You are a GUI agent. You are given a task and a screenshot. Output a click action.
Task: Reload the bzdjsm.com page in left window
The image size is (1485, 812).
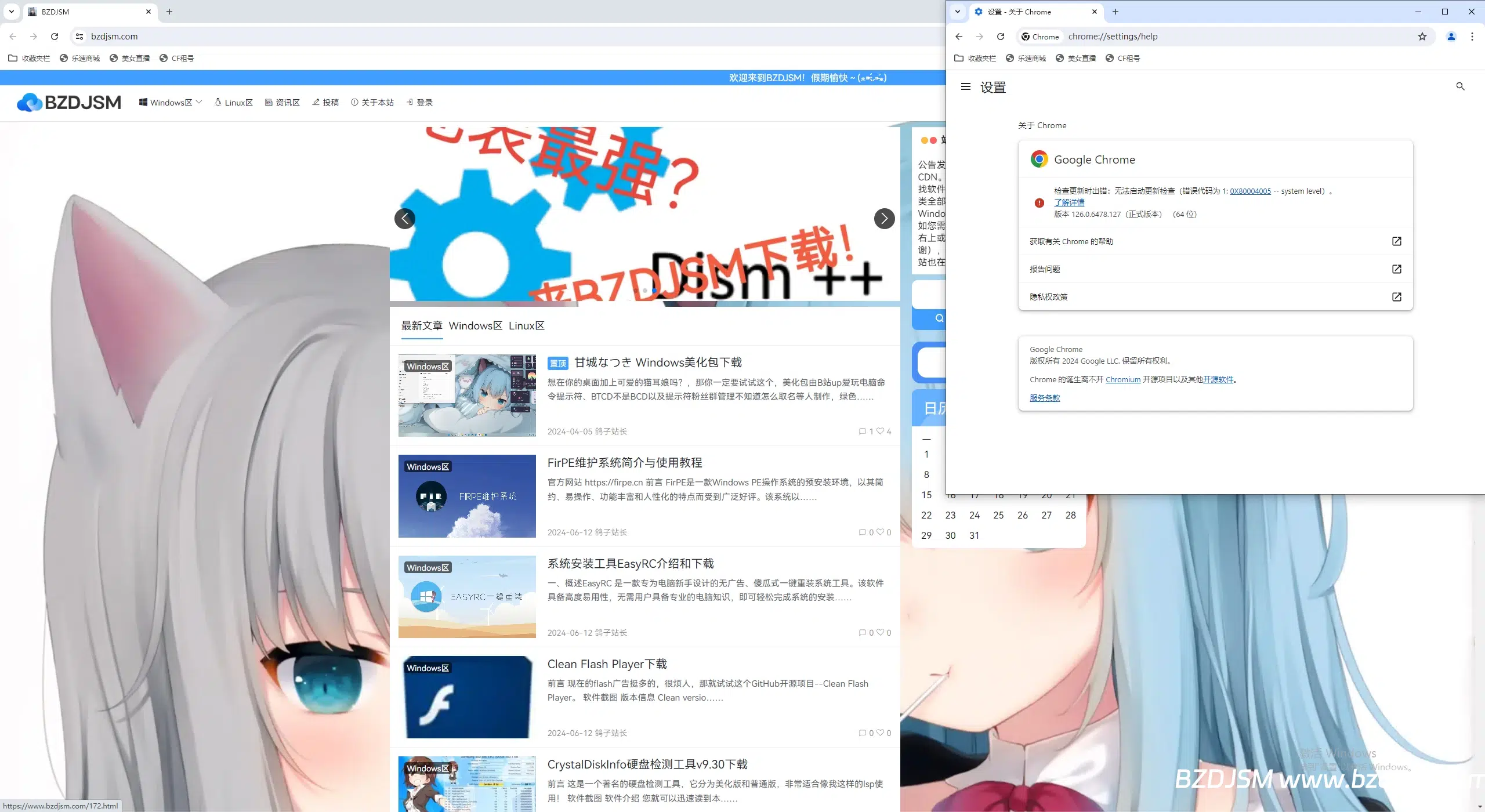pyautogui.click(x=55, y=37)
